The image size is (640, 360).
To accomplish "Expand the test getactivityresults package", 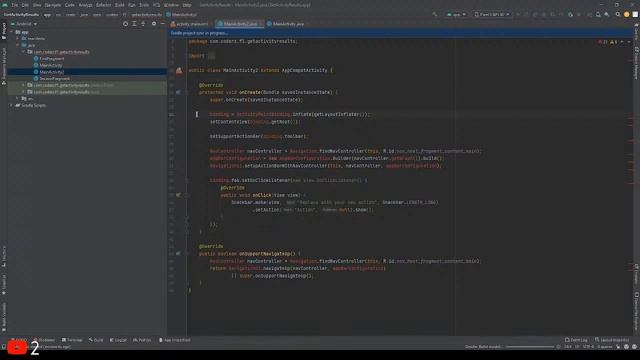I will [24, 92].
